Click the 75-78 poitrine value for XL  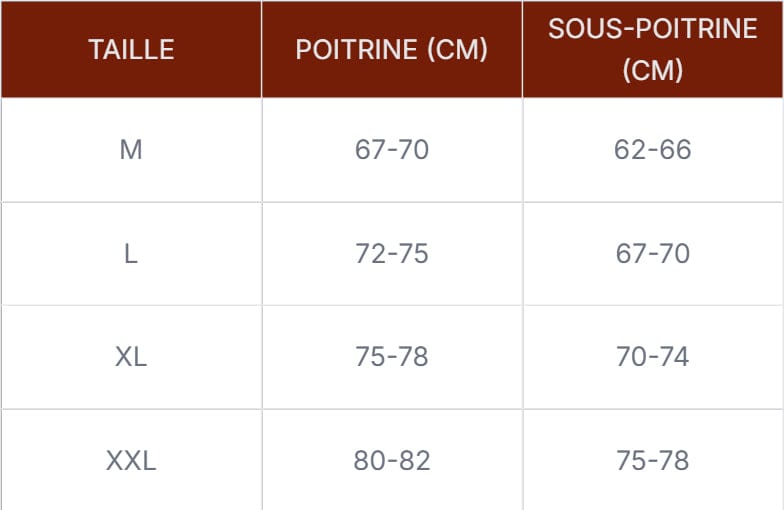(x=392, y=357)
